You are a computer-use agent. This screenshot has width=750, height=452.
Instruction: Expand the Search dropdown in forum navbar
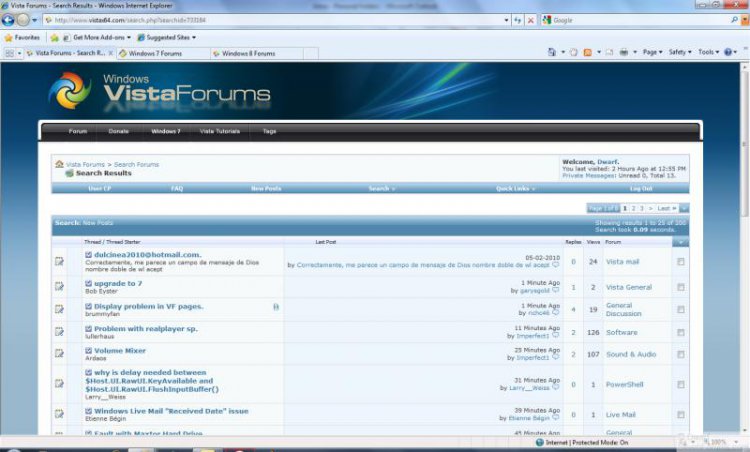pos(382,188)
